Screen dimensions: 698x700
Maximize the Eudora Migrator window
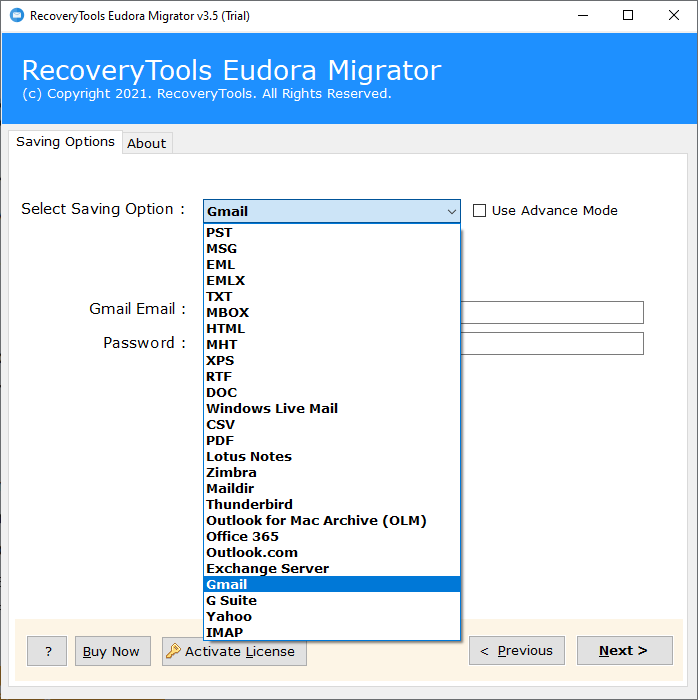[628, 16]
